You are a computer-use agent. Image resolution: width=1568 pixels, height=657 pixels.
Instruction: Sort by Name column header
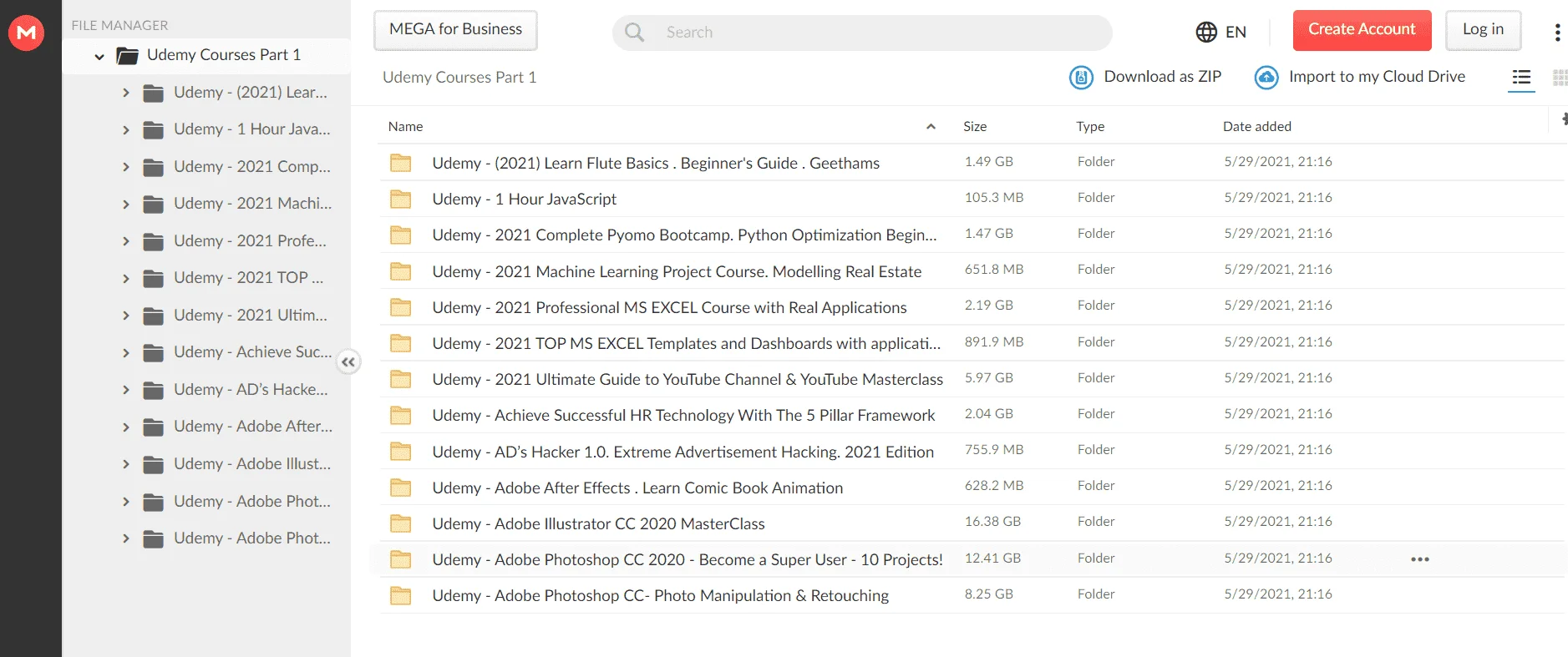coord(405,127)
